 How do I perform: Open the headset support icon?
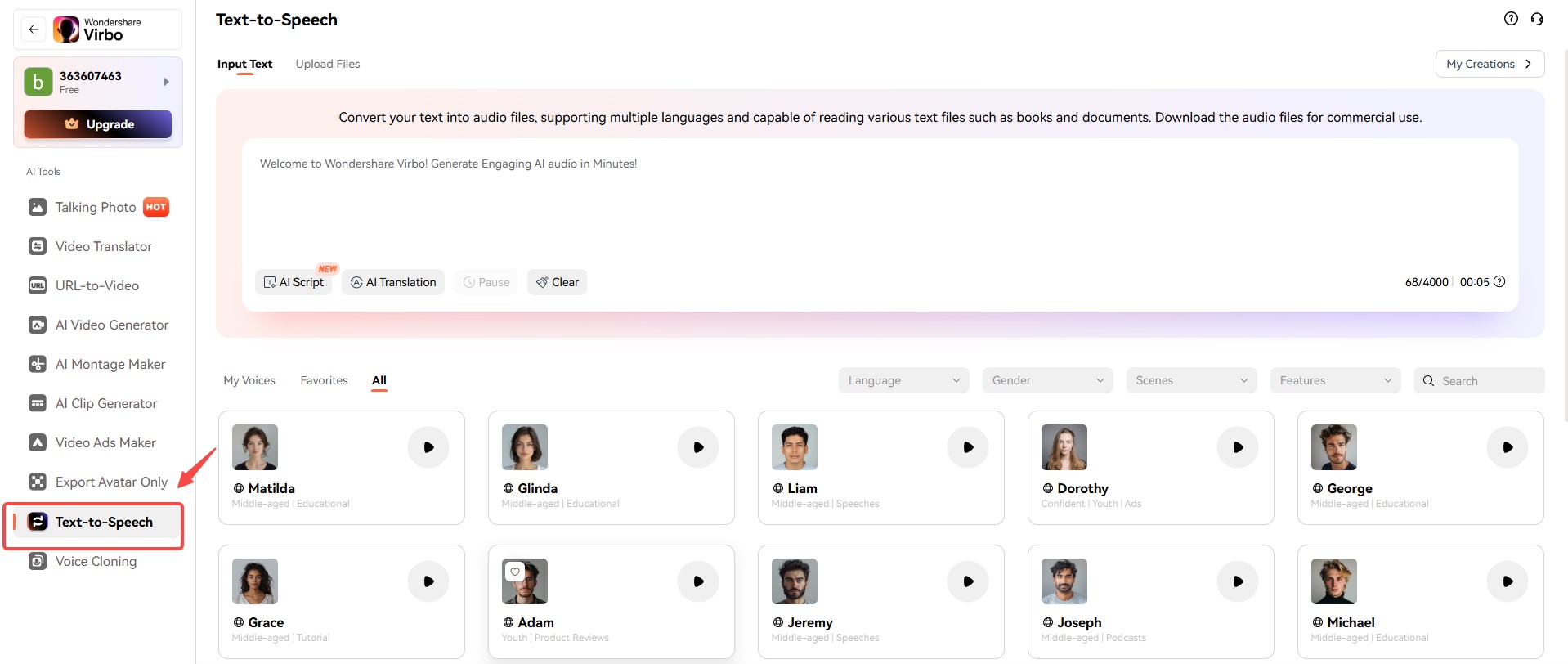pyautogui.click(x=1537, y=19)
